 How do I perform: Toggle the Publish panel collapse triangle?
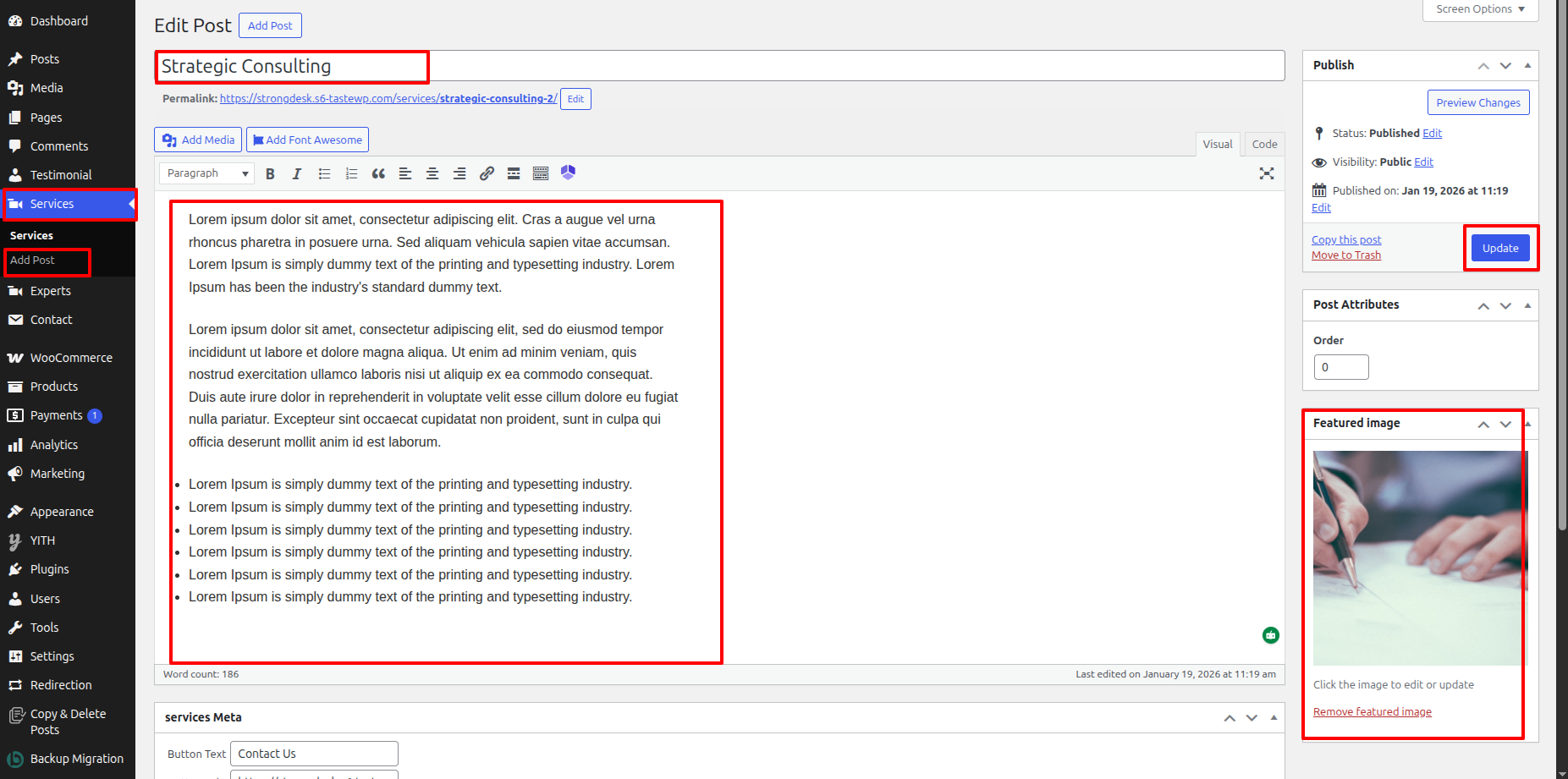[1527, 65]
